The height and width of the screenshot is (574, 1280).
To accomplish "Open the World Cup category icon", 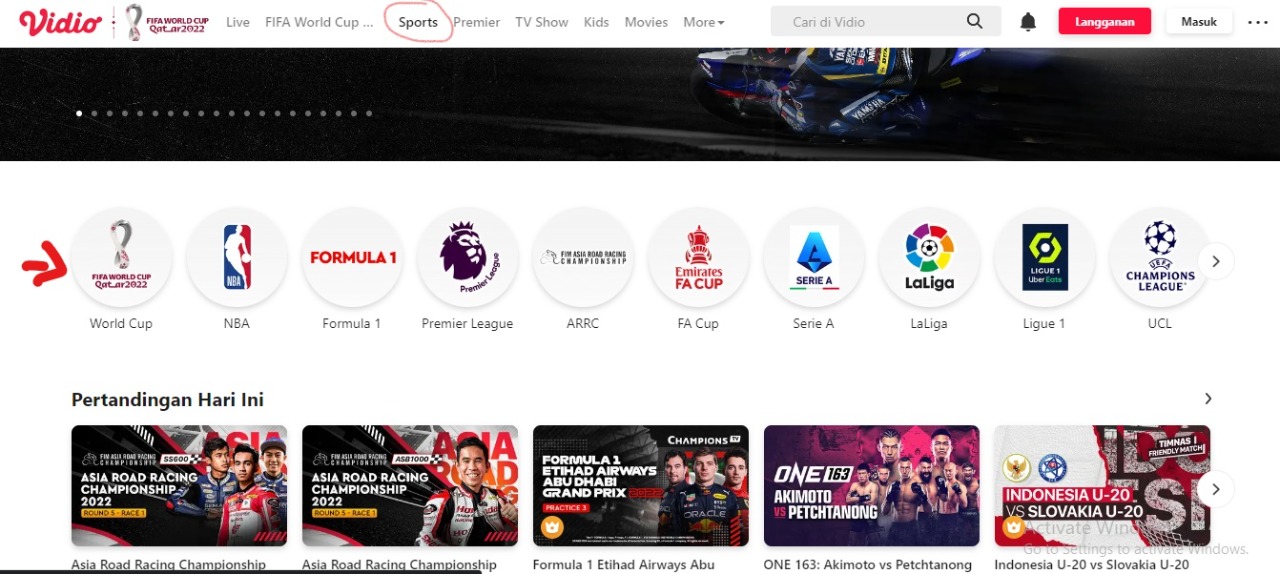I will (x=121, y=257).
